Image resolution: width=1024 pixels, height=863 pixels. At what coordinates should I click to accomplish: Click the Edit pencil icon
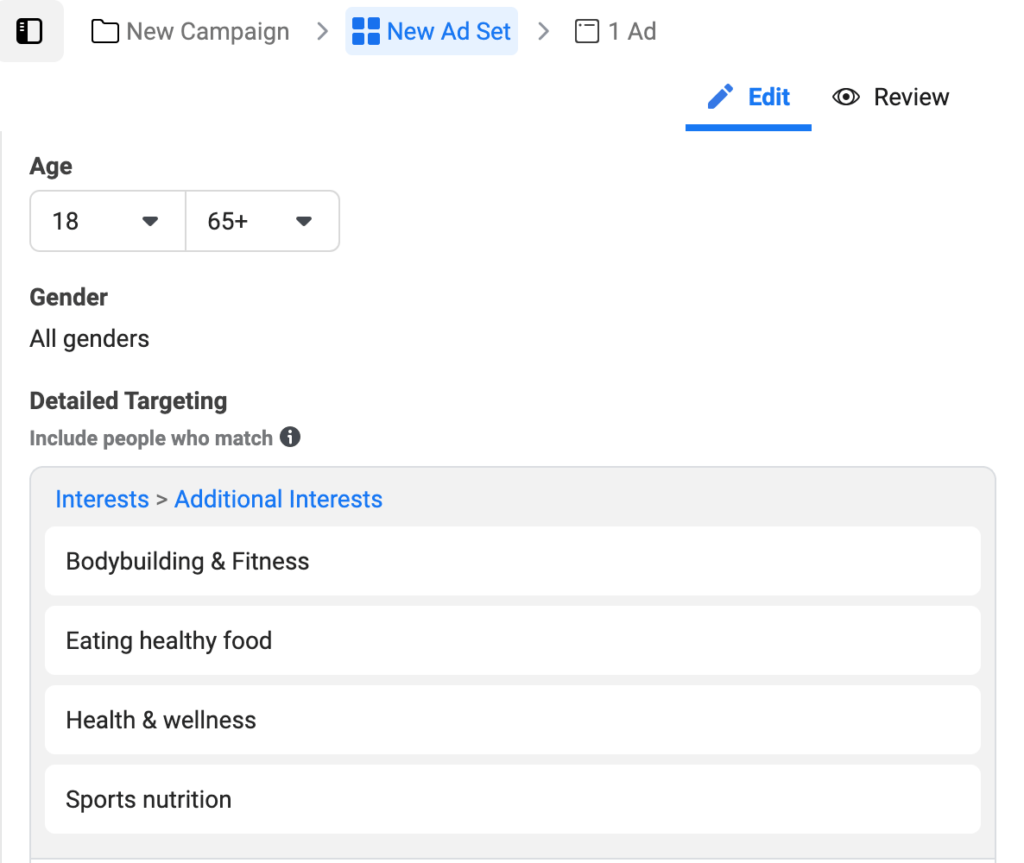[720, 97]
